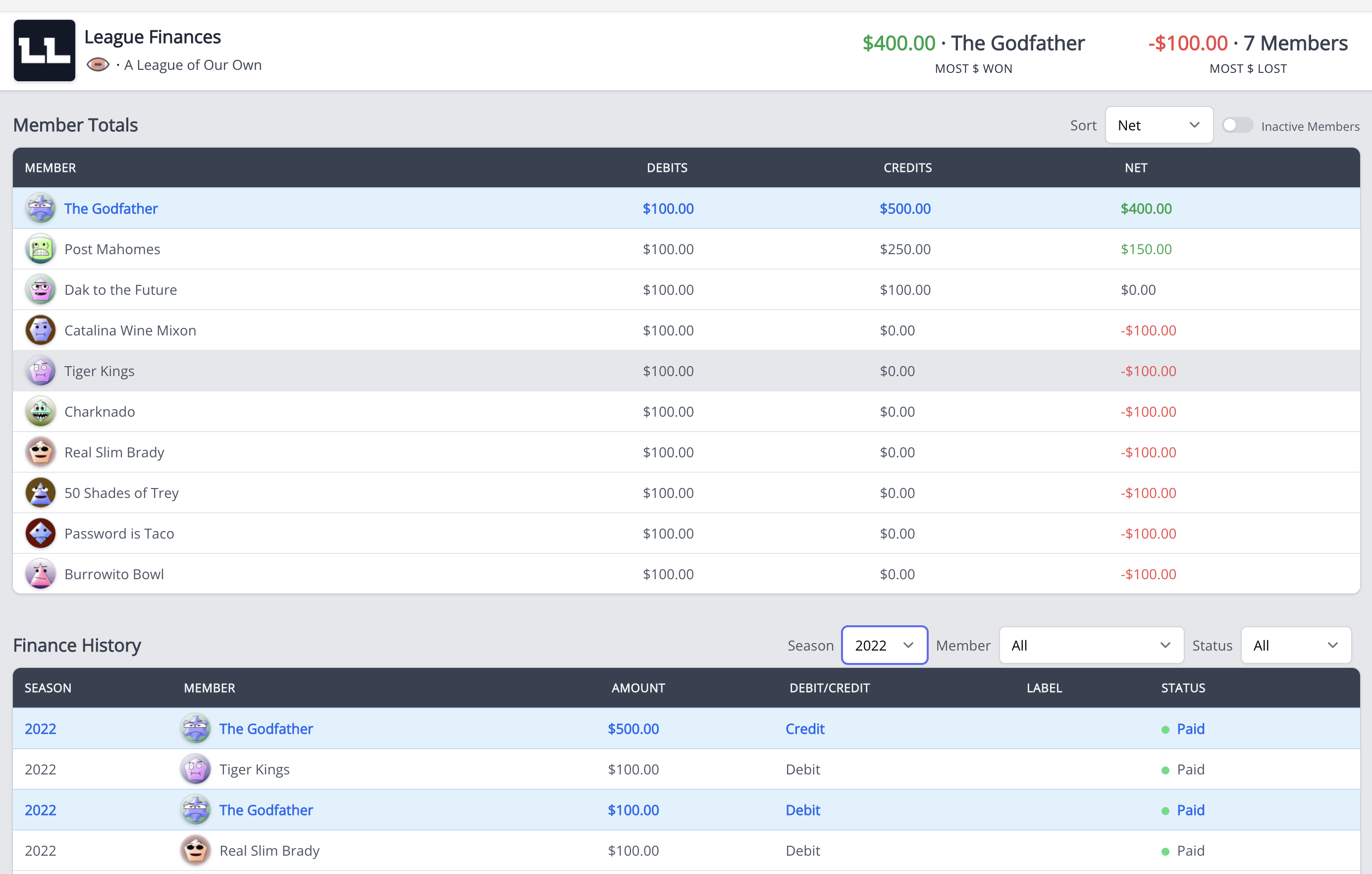Image resolution: width=1372 pixels, height=874 pixels.
Task: Click Burrowito Bowl member name
Action: point(114,574)
